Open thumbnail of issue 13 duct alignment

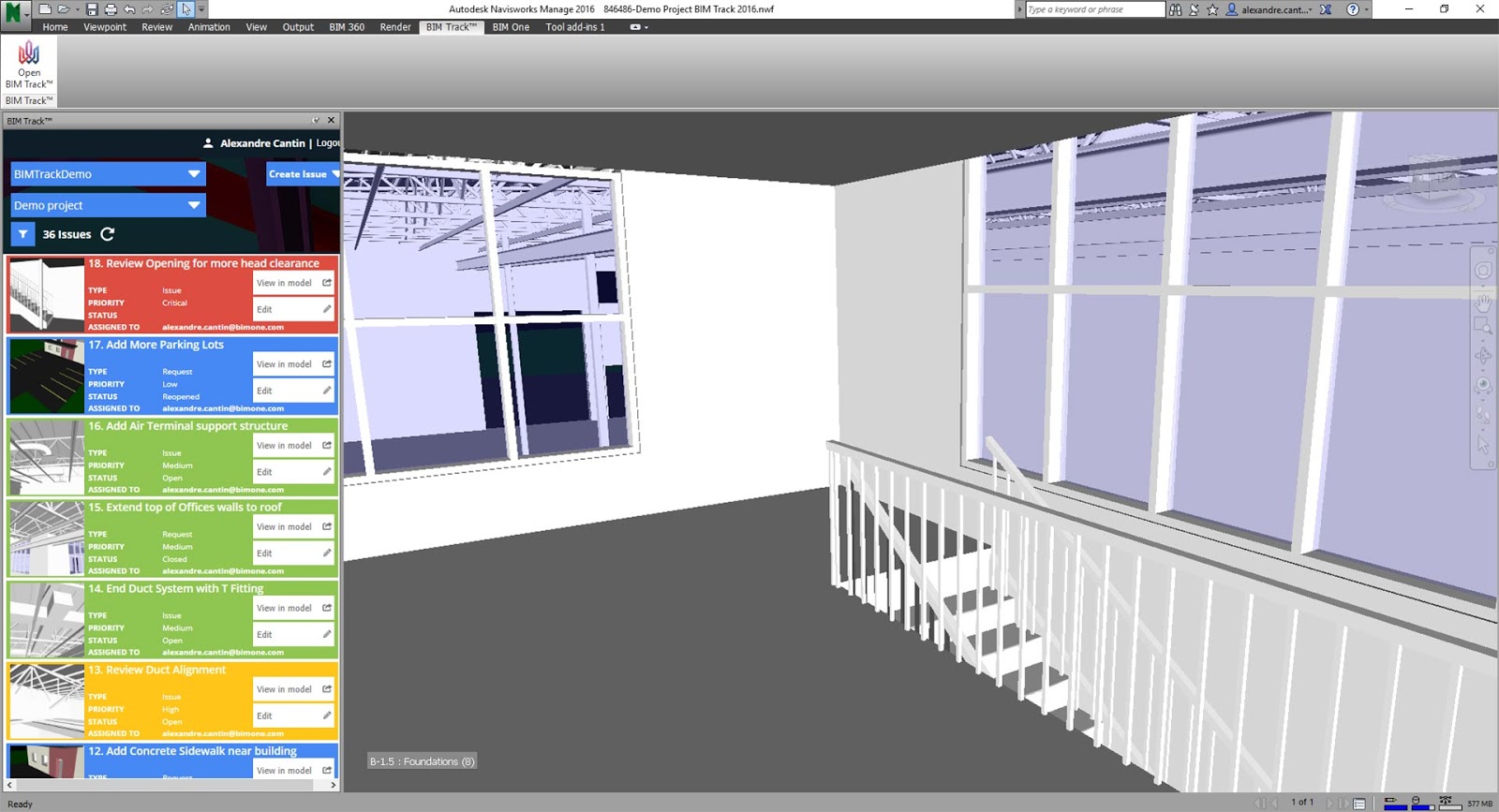click(x=46, y=701)
